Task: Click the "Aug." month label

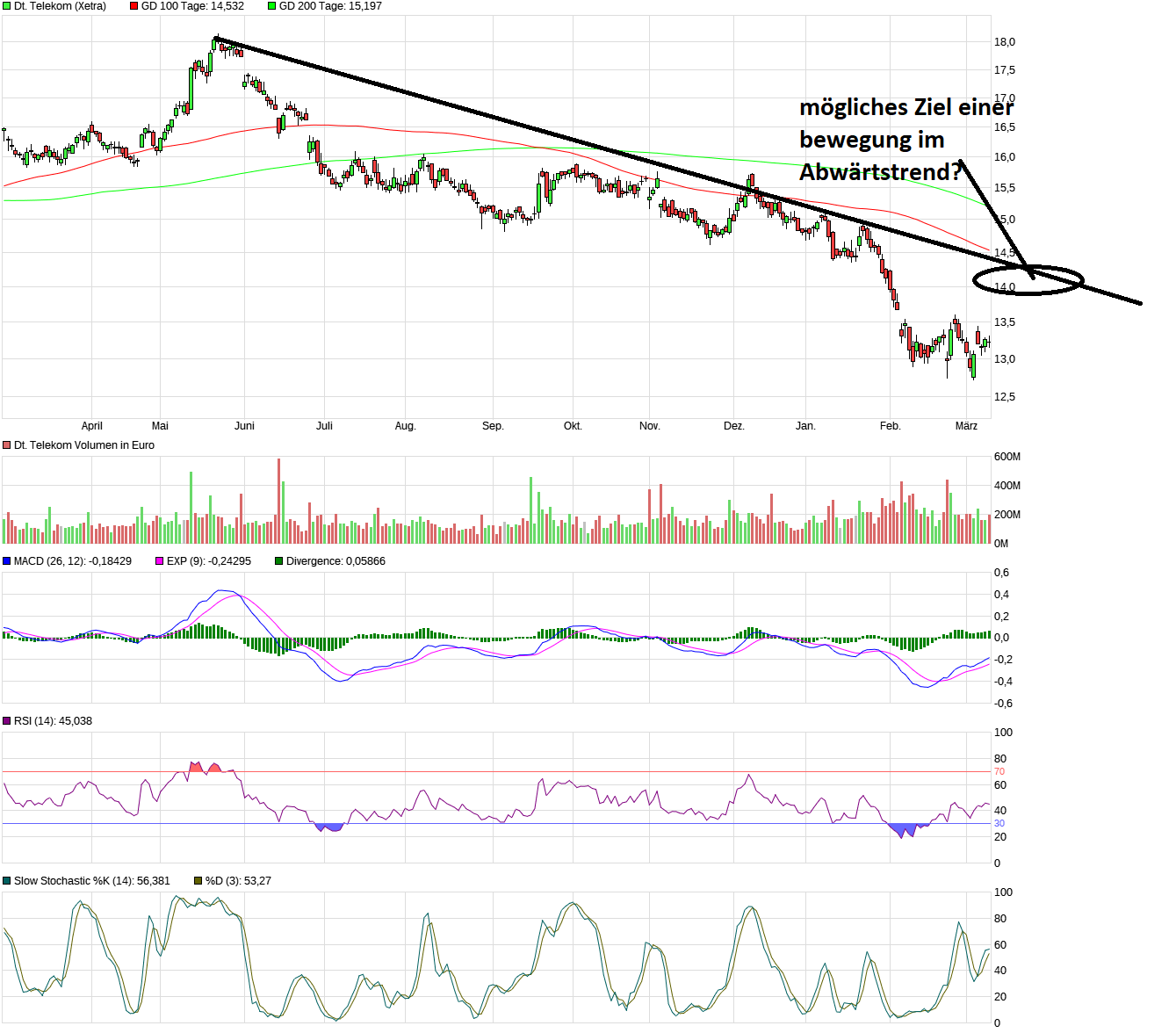Action: [x=405, y=426]
